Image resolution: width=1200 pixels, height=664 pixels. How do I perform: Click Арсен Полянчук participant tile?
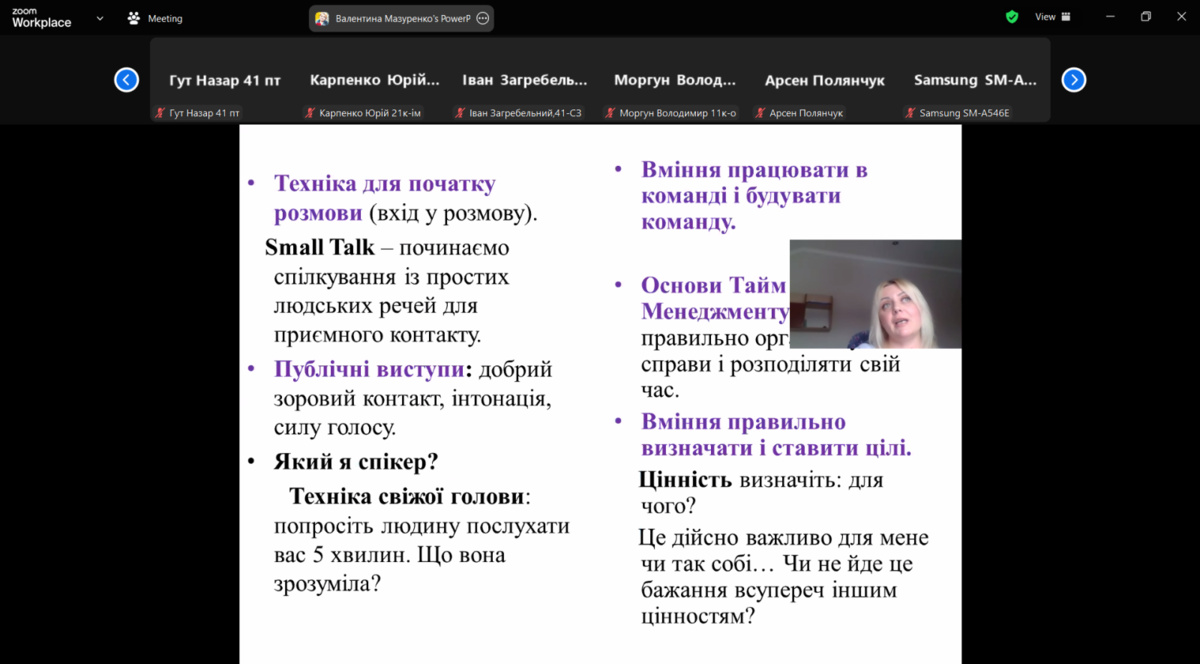click(x=825, y=81)
